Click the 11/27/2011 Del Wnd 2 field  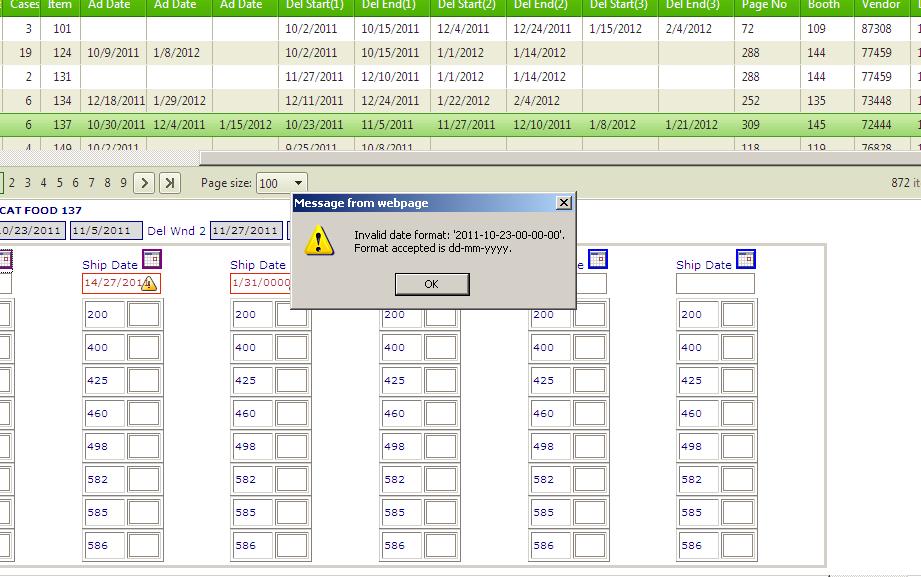[x=246, y=231]
